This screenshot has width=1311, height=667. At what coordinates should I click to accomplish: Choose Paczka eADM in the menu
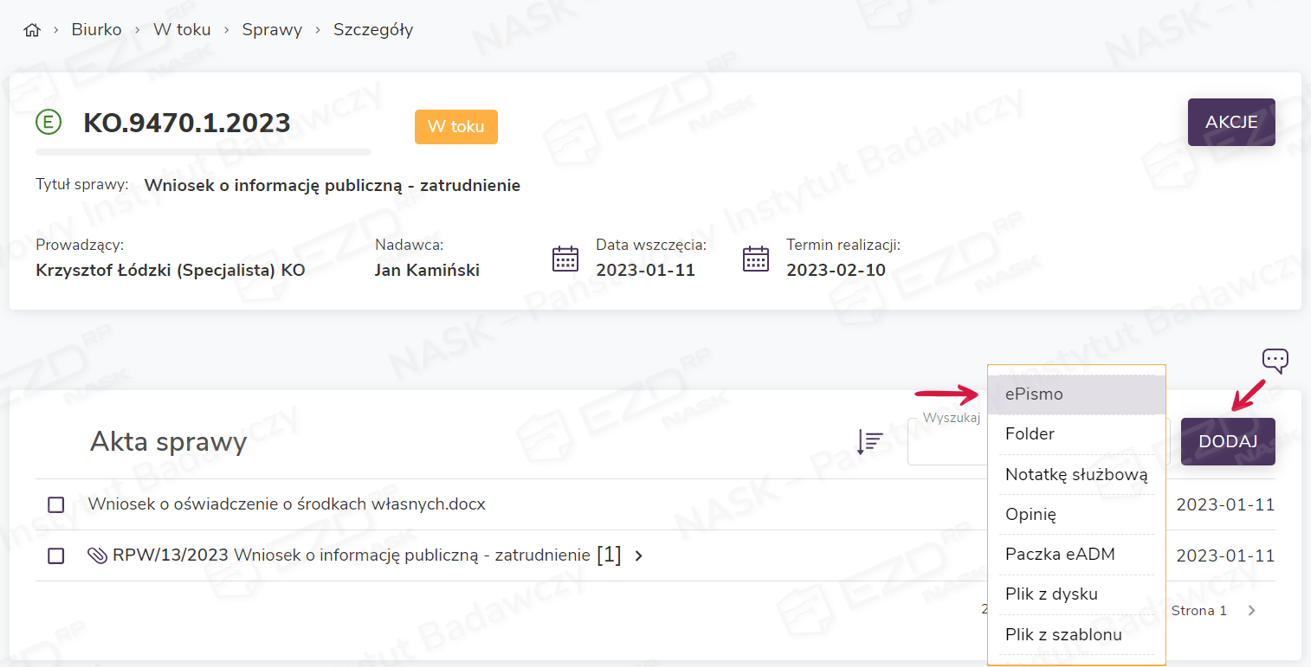click(1059, 554)
